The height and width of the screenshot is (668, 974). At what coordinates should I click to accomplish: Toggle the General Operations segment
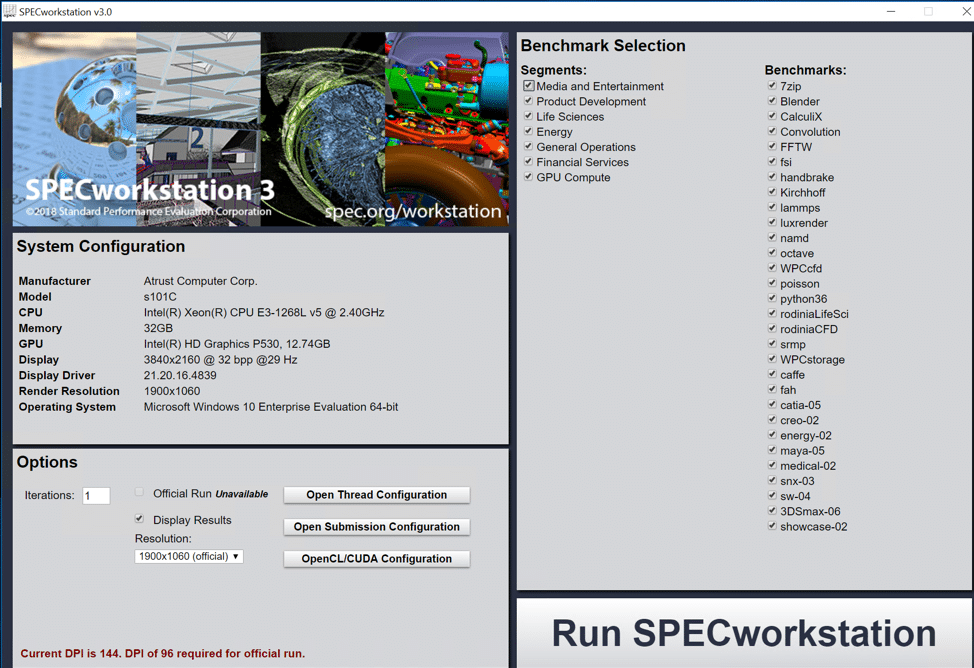528,147
